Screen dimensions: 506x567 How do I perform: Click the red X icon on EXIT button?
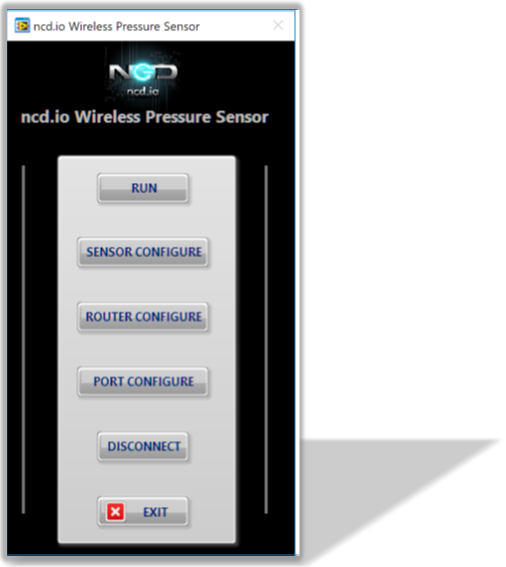pyautogui.click(x=115, y=512)
